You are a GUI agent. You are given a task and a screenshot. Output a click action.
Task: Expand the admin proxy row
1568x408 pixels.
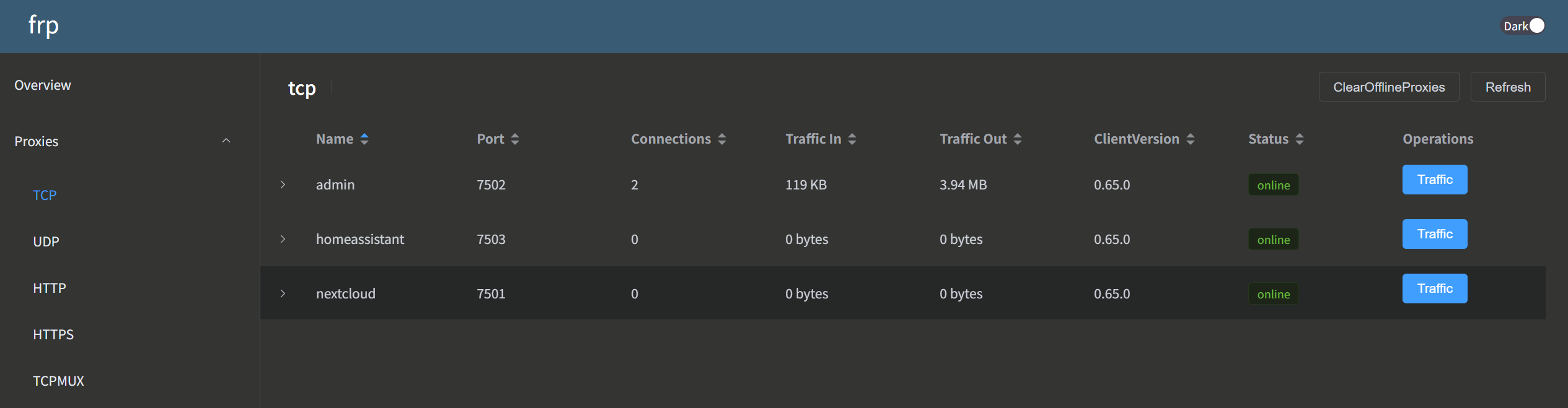tap(283, 184)
